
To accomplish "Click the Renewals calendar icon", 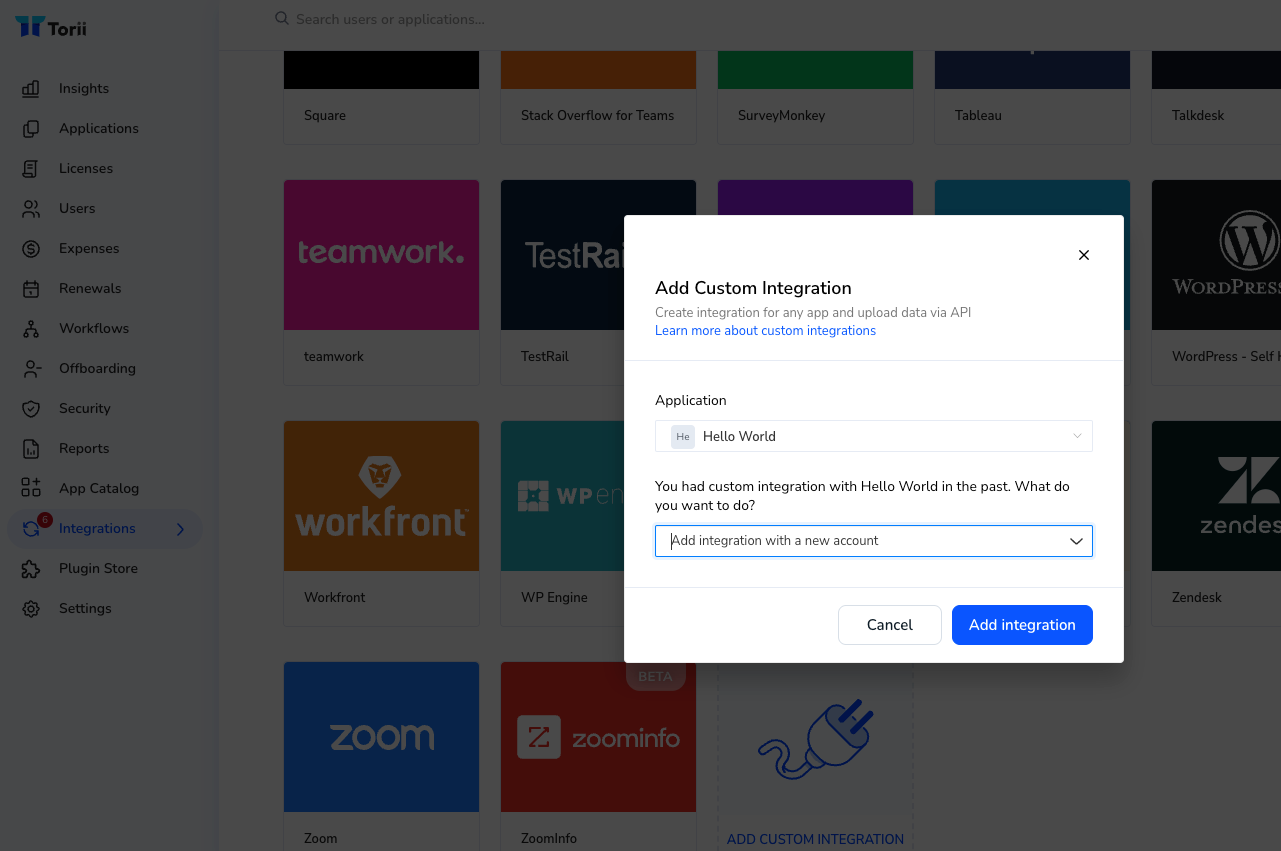I will [x=31, y=288].
